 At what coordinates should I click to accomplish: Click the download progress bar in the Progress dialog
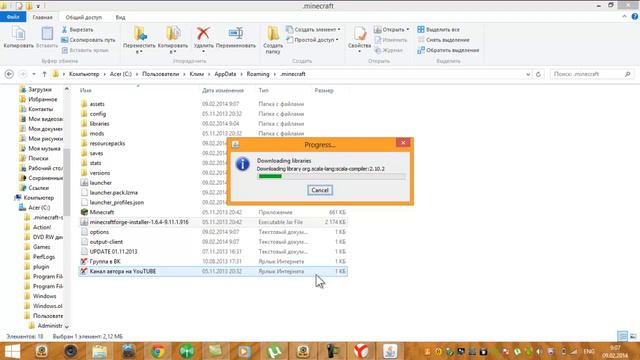pyautogui.click(x=331, y=176)
